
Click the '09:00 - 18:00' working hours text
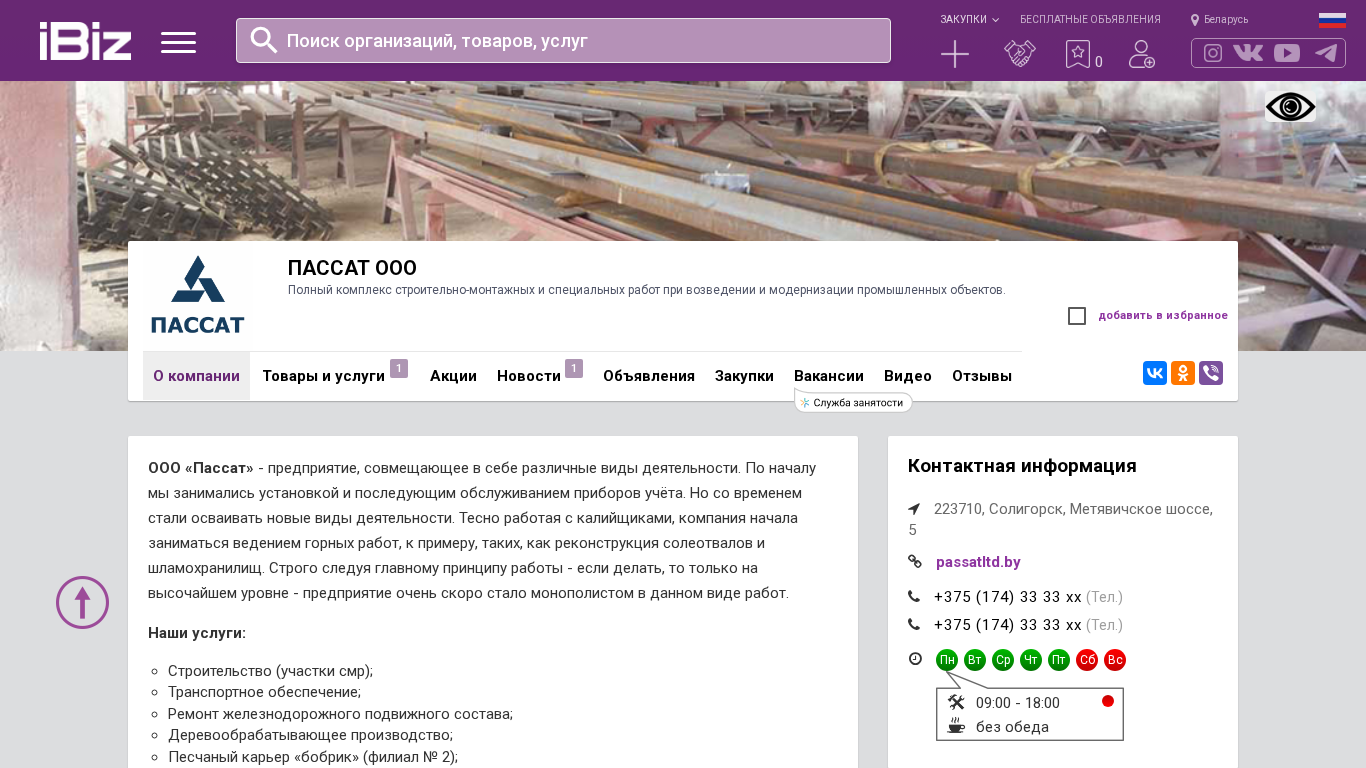click(1018, 703)
